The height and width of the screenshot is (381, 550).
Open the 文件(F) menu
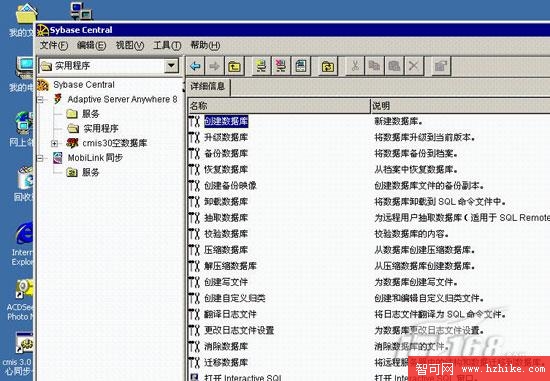point(53,45)
